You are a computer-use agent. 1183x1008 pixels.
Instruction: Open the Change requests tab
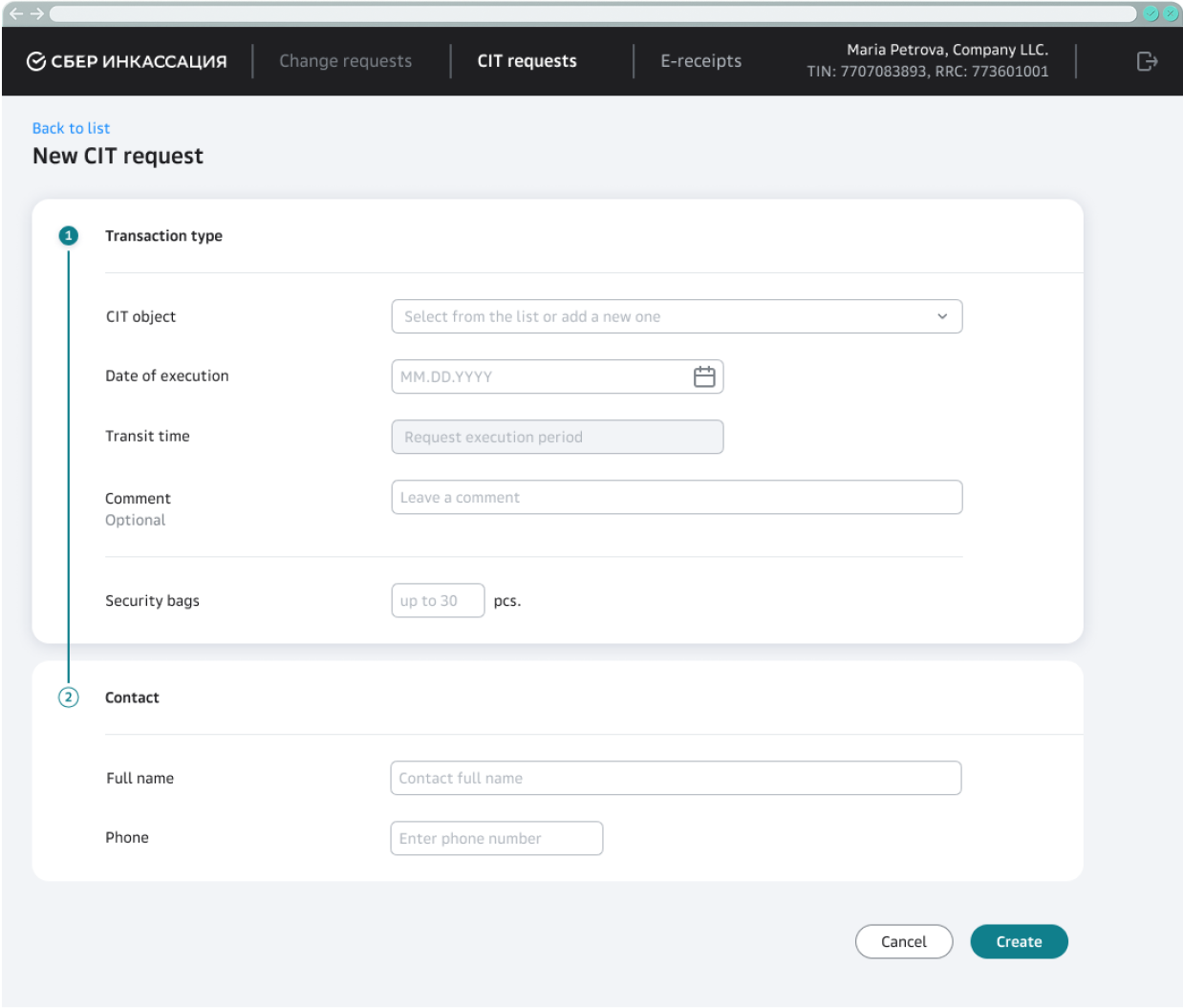pyautogui.click(x=345, y=61)
